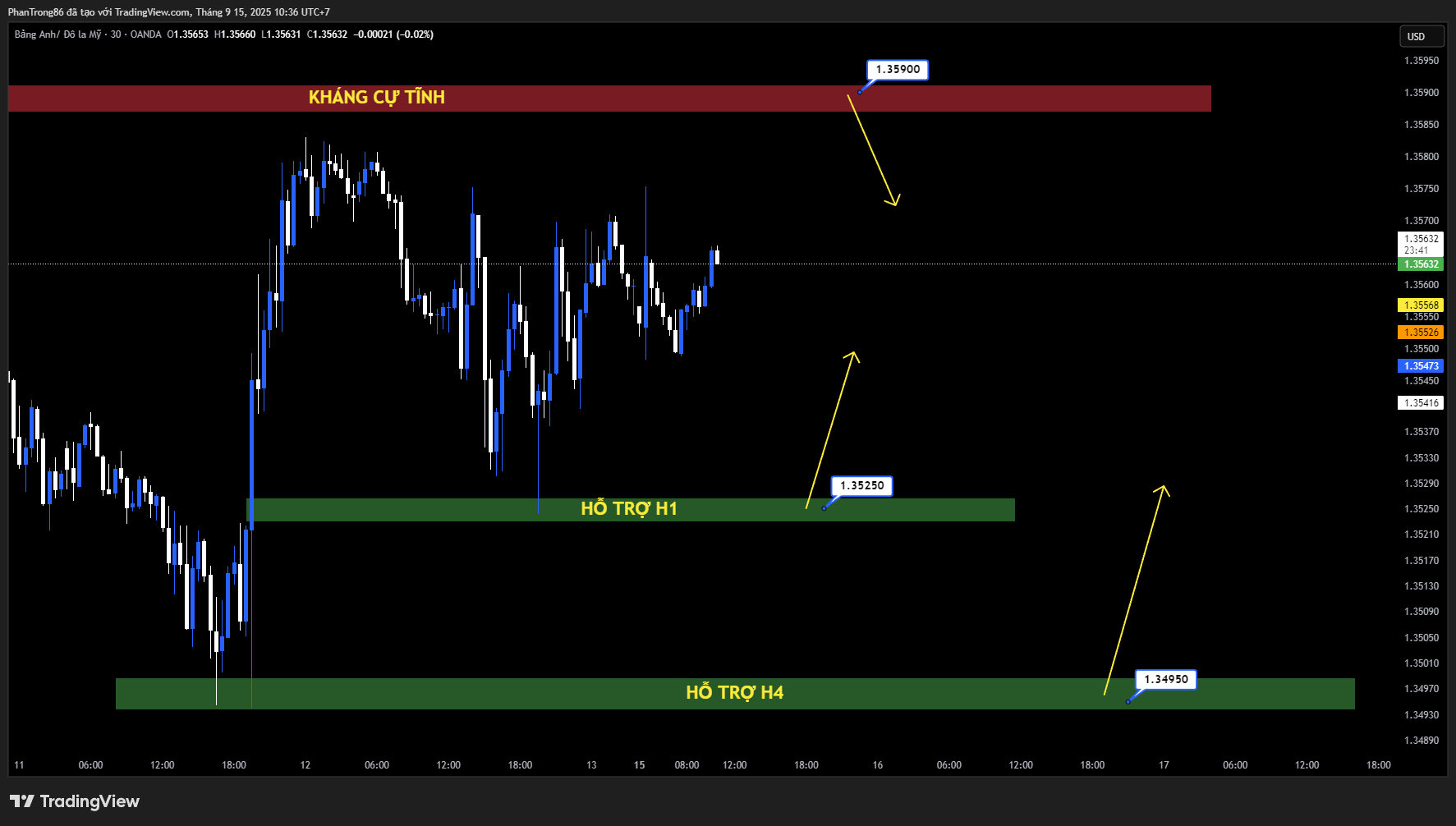Click the date 17 on time axis
Viewport: 1456px width, 826px height.
point(1164,765)
